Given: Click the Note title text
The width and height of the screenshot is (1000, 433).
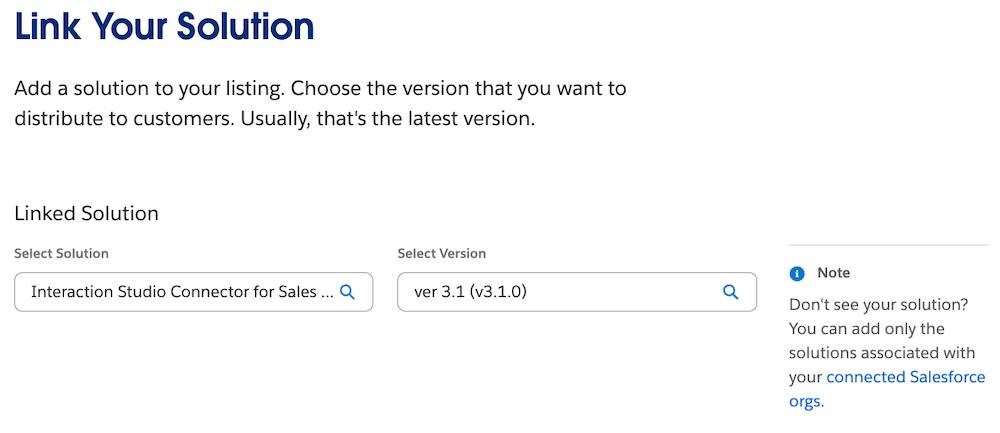Looking at the screenshot, I should click(x=833, y=273).
